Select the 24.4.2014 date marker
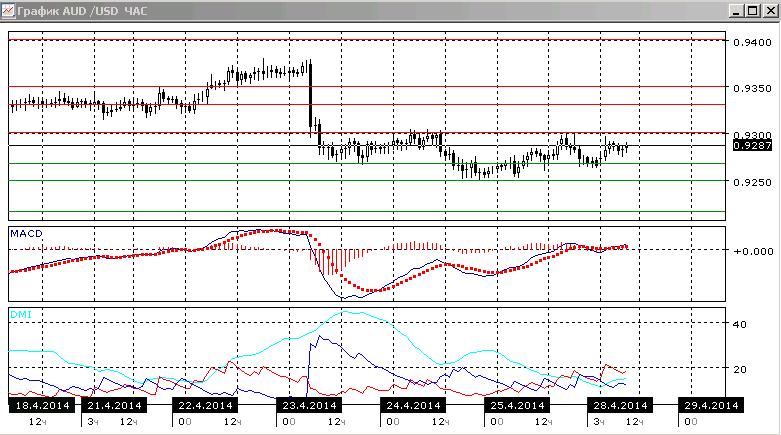The image size is (781, 435). (412, 405)
